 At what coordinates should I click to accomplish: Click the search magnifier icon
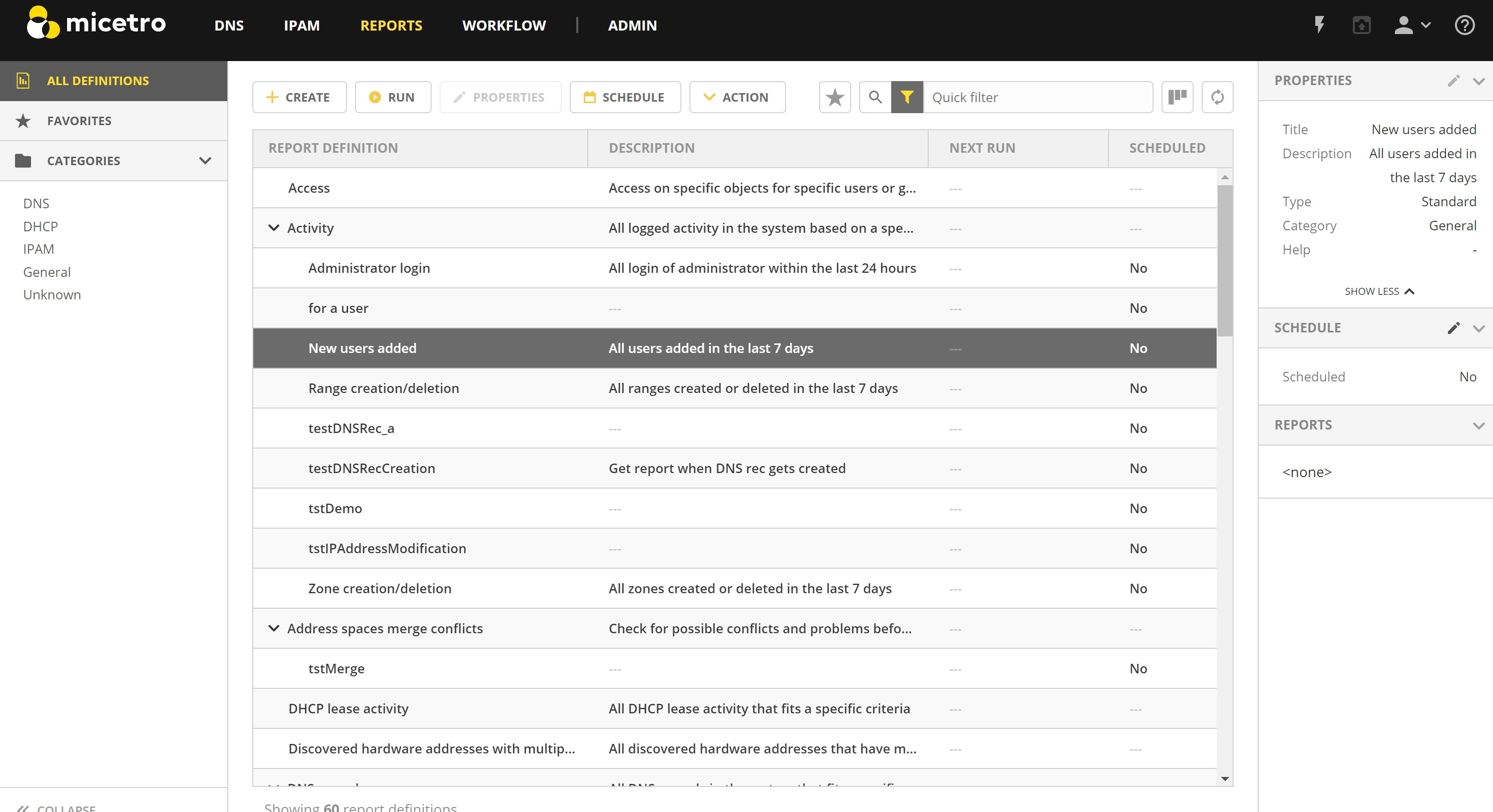click(875, 97)
